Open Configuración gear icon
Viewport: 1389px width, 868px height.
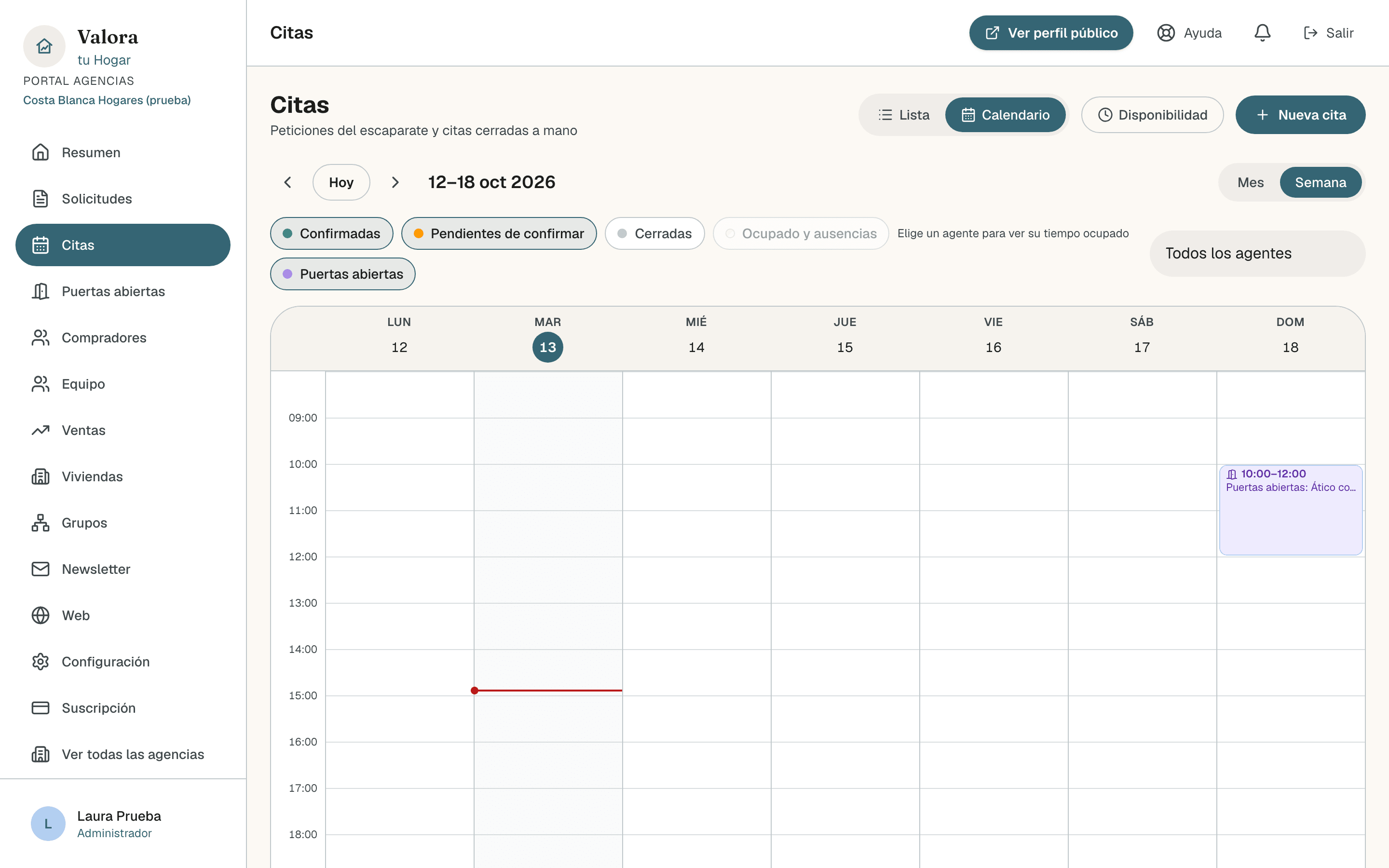coord(40,661)
